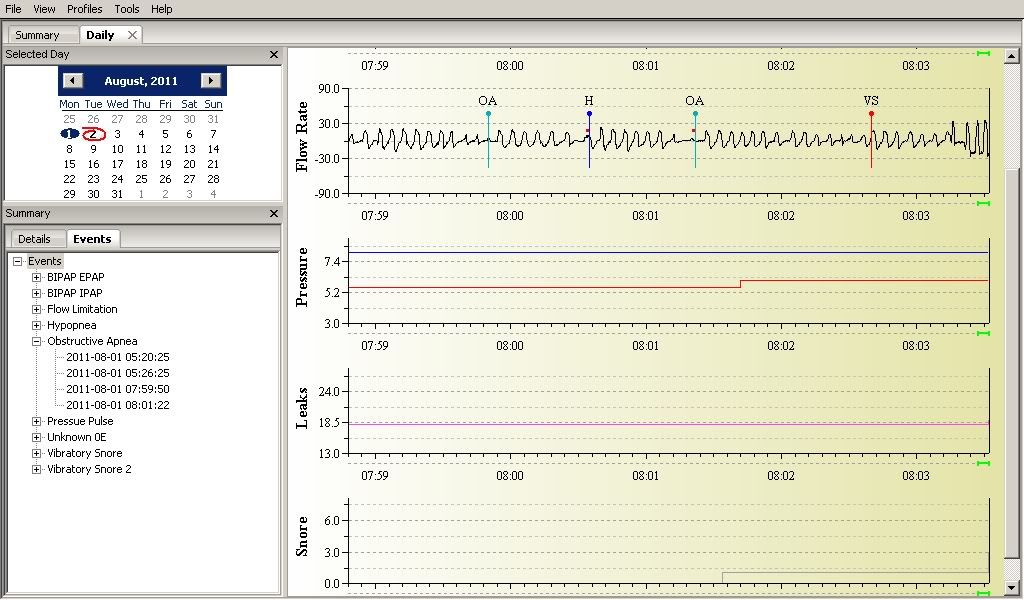Collapse the Events root tree node
Image resolution: width=1024 pixels, height=600 pixels.
tap(18, 261)
